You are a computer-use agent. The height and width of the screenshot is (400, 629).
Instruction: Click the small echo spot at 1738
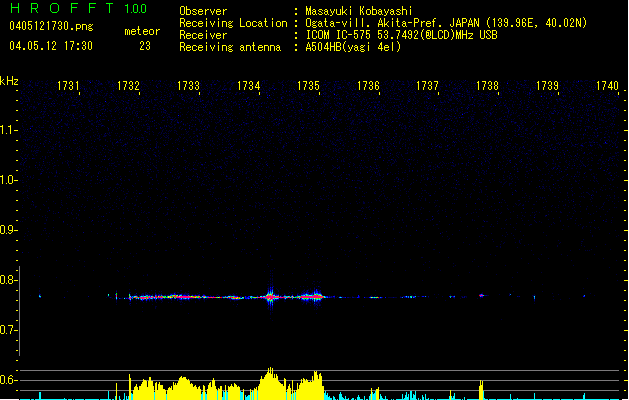pyautogui.click(x=482, y=296)
